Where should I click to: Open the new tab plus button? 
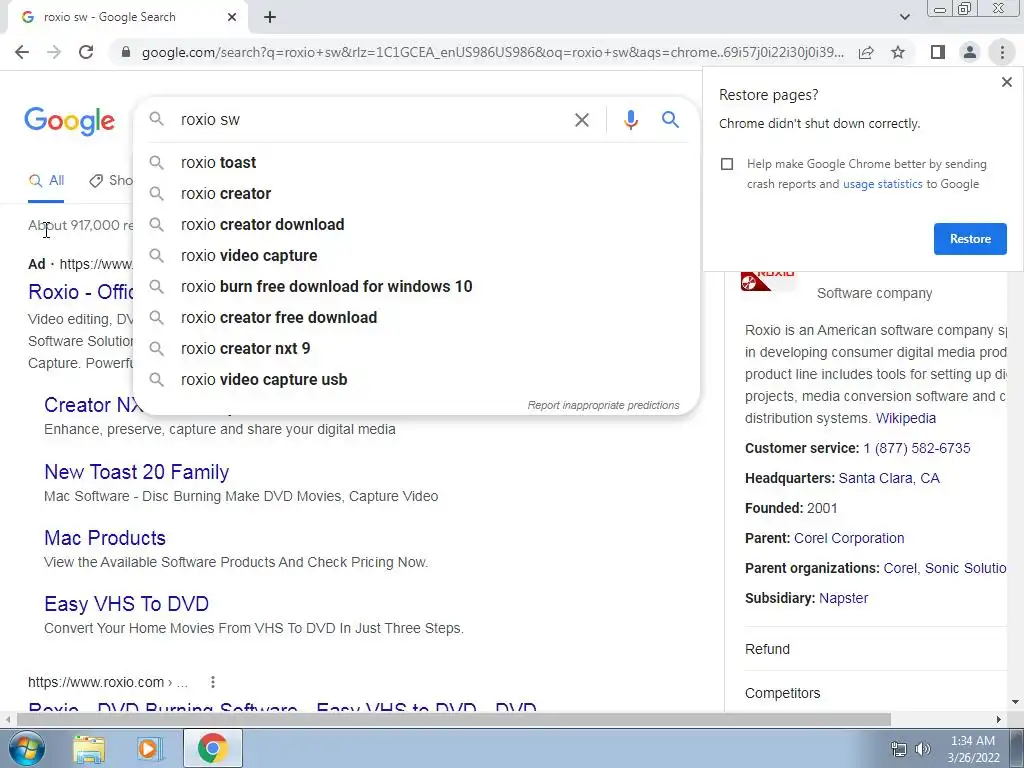pos(270,17)
